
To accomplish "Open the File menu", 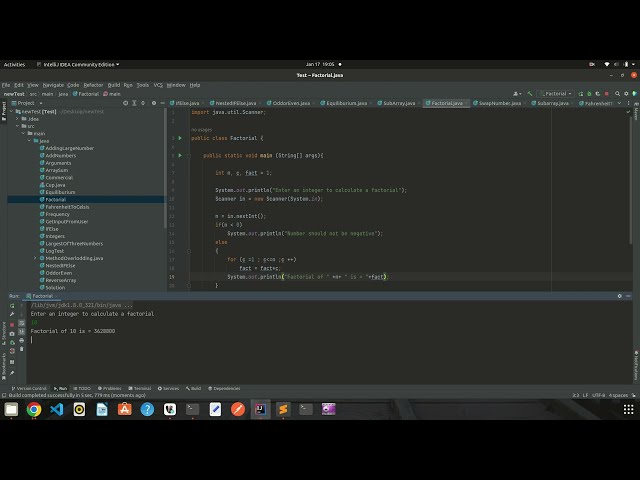I will (6, 85).
